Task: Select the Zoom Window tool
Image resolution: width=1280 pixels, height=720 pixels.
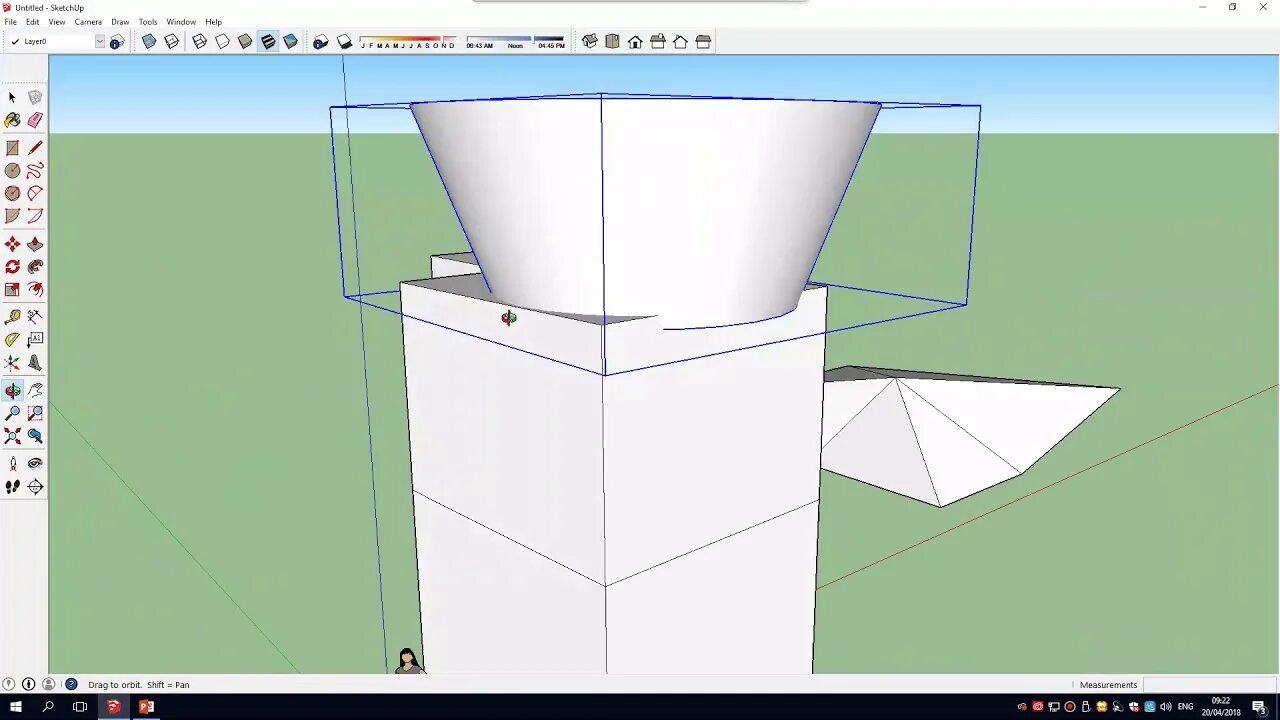Action: [x=35, y=413]
